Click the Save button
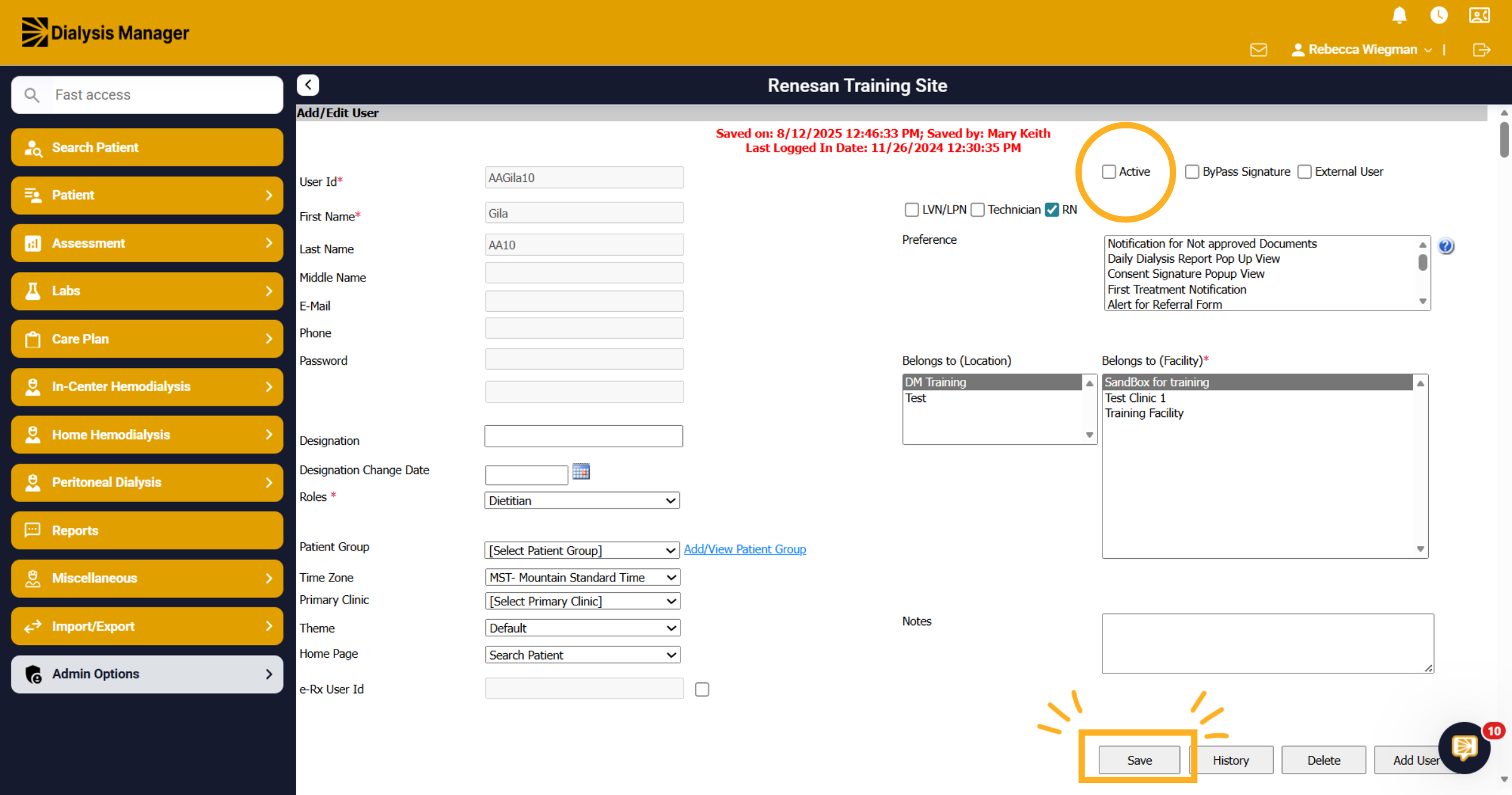This screenshot has height=795, width=1512. (1139, 760)
